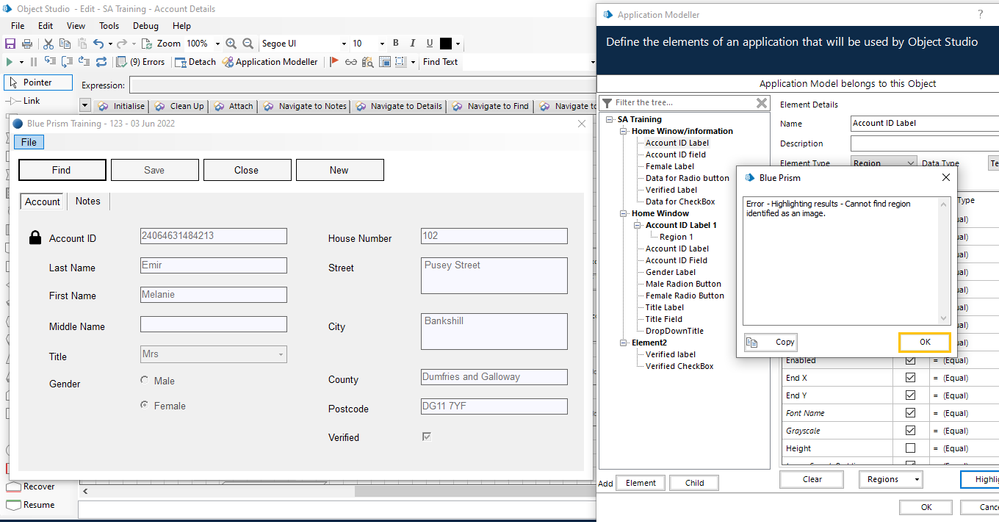
Task: Click the zoom in magnifier icon
Action: point(231,44)
